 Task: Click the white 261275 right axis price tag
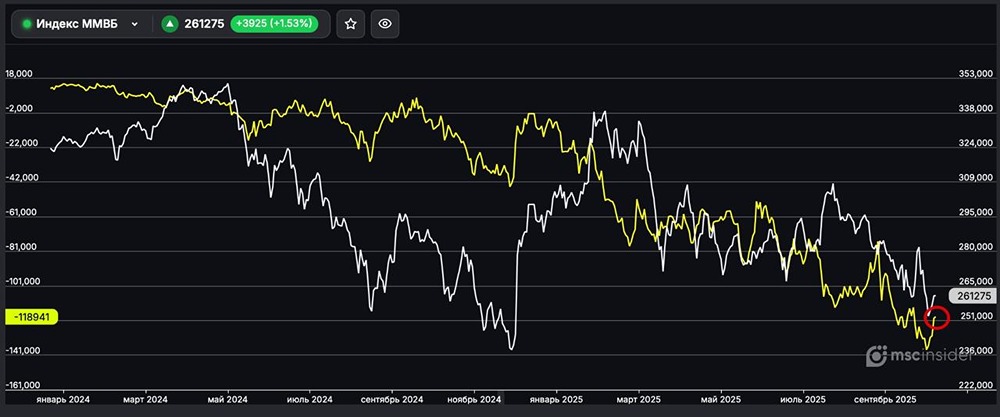pyautogui.click(x=973, y=296)
